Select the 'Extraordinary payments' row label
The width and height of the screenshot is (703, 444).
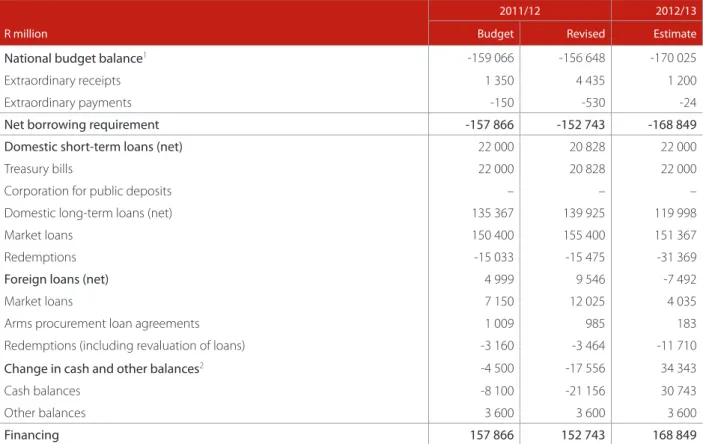(x=68, y=103)
